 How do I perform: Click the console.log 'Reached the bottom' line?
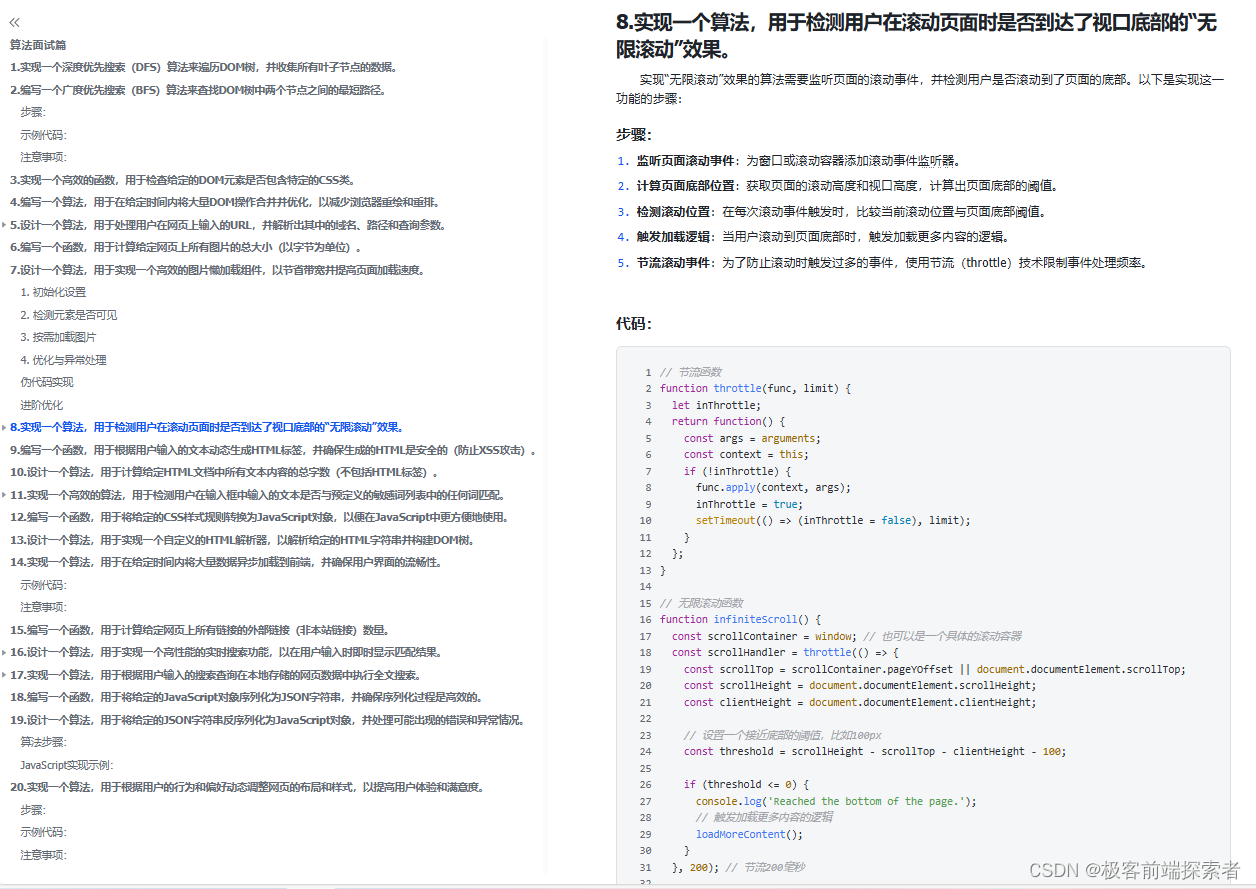(x=836, y=801)
